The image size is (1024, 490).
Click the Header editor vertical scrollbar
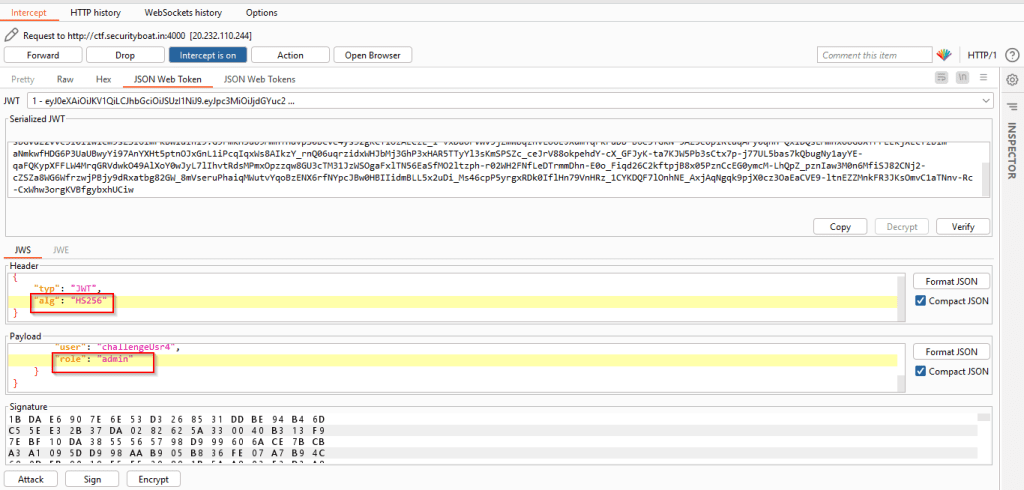(x=901, y=297)
